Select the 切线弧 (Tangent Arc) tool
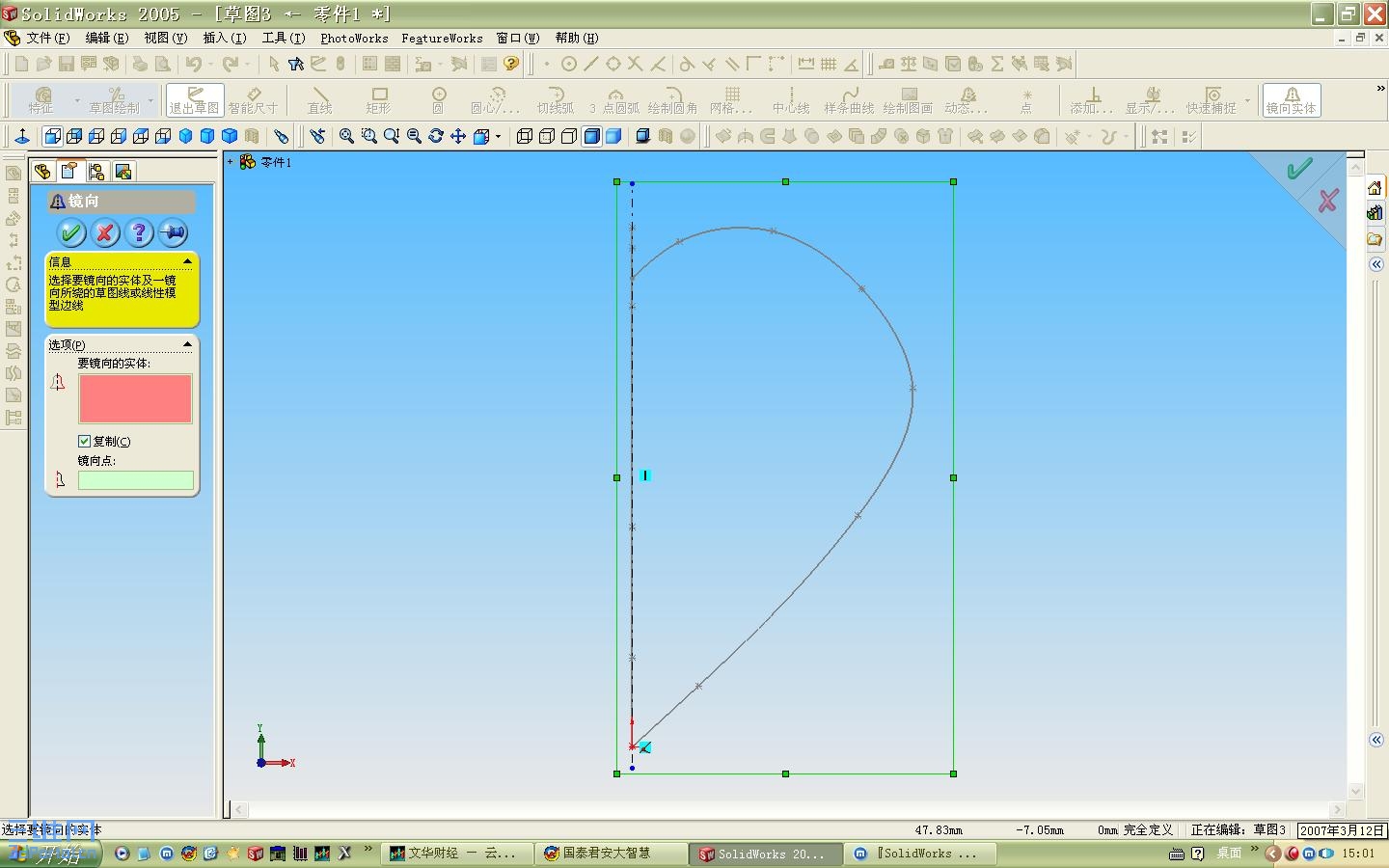Image resolution: width=1389 pixels, height=868 pixels. click(556, 100)
